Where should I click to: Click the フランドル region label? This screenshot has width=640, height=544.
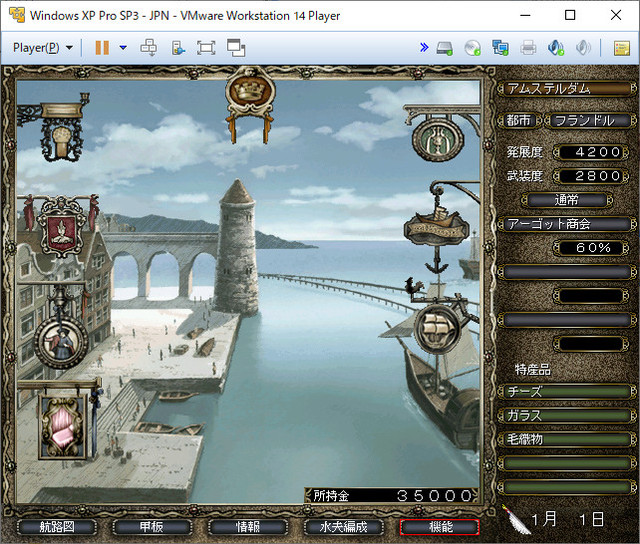click(589, 120)
